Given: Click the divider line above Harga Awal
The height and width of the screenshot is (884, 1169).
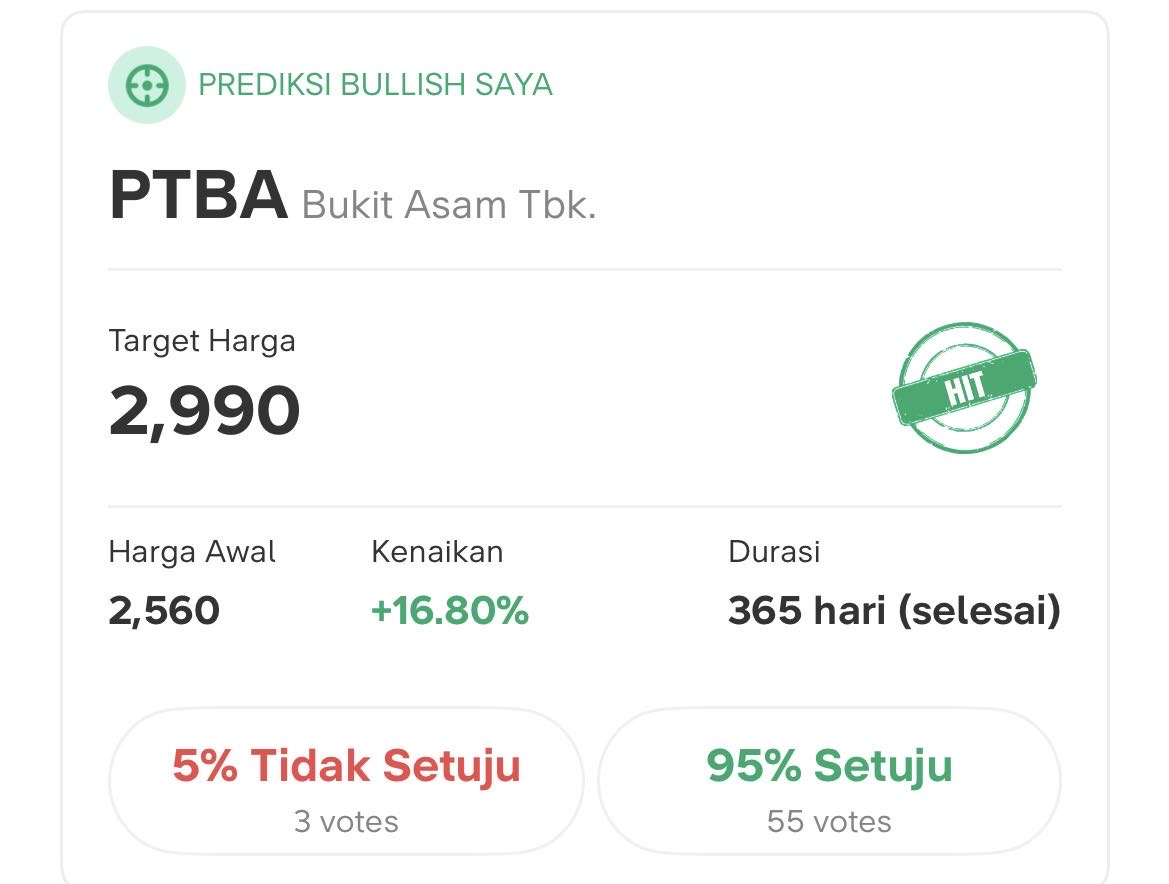Looking at the screenshot, I should [585, 506].
